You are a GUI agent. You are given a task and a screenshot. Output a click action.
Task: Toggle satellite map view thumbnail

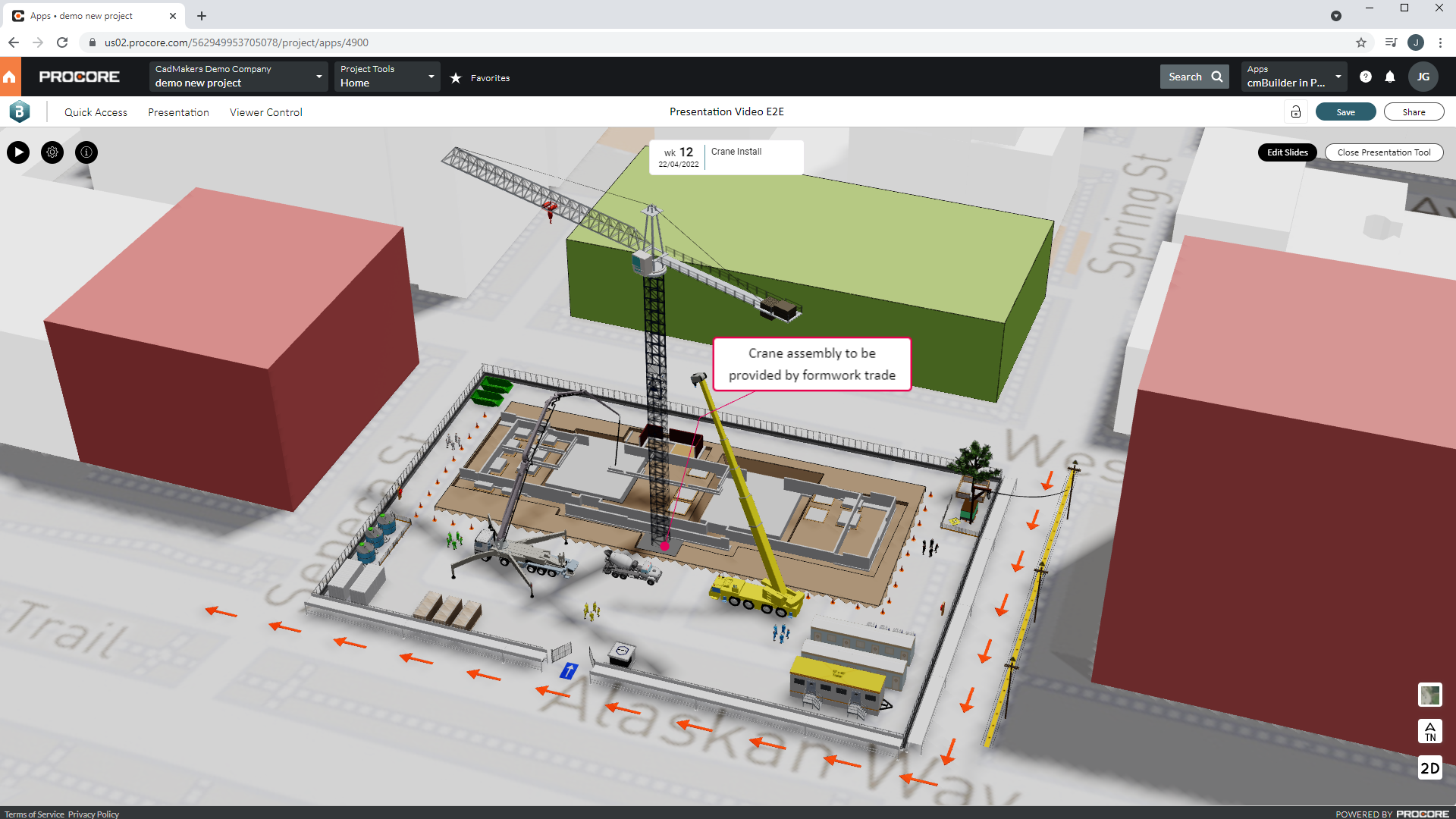coord(1430,695)
